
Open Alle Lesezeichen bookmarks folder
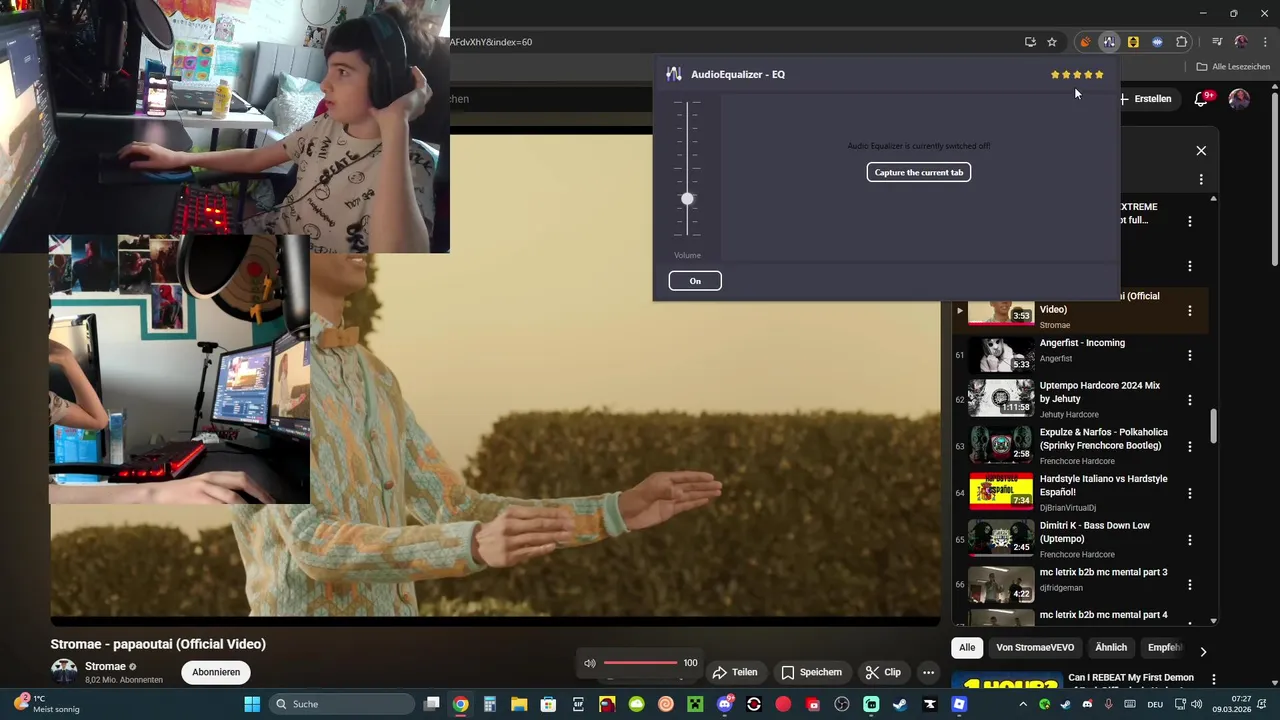1233,66
